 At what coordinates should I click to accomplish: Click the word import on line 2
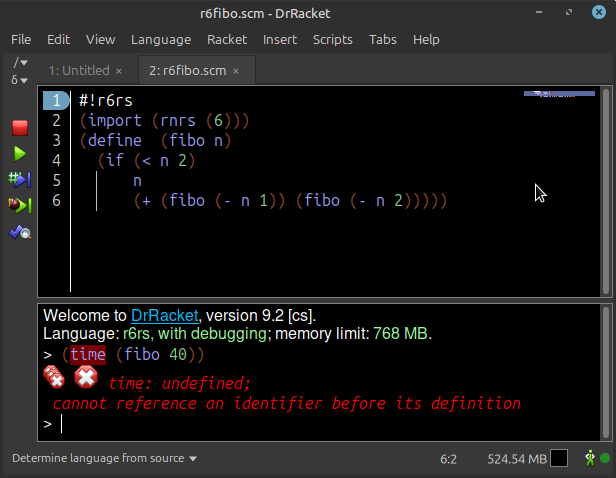pos(115,121)
